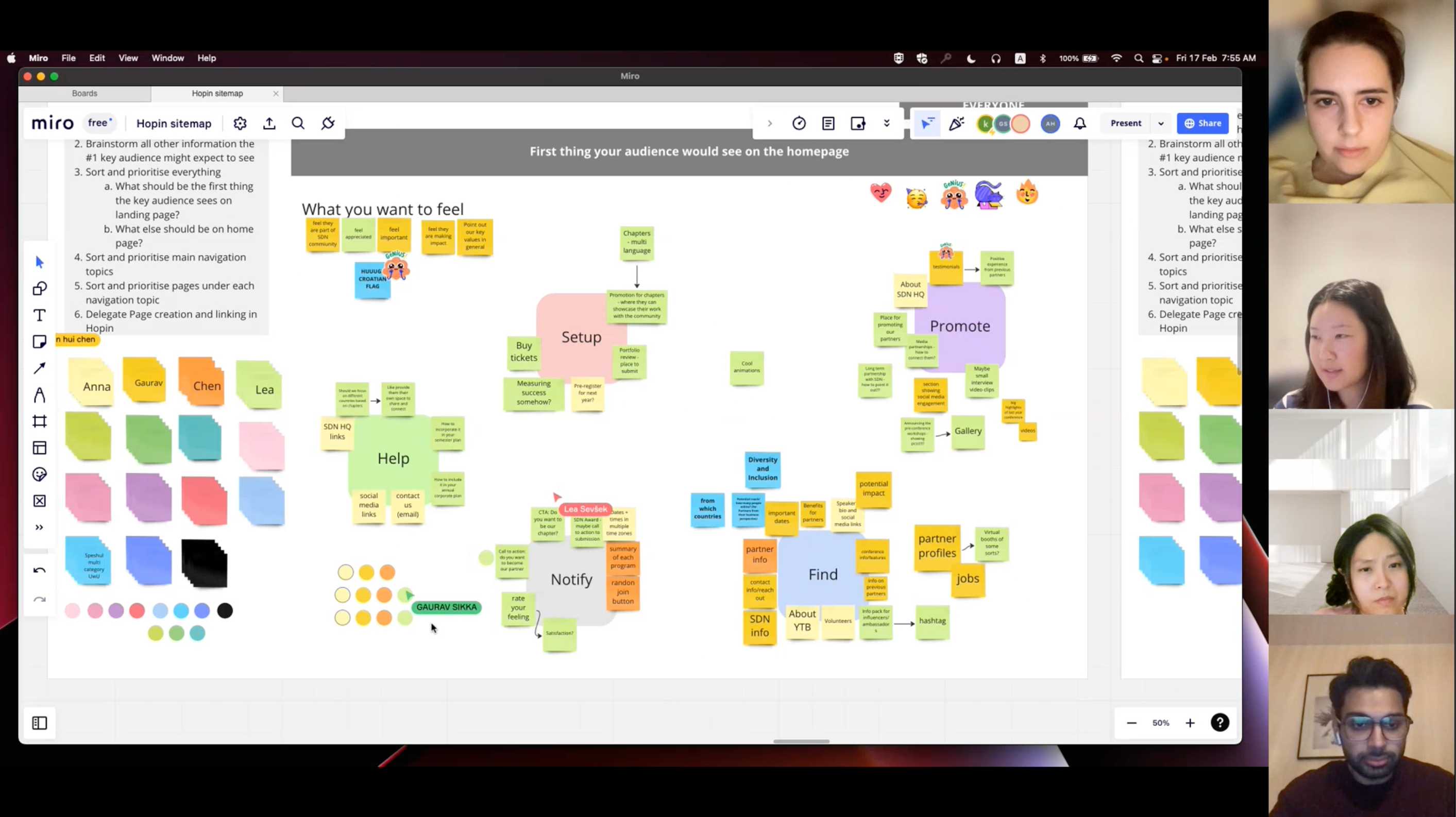Redo the last action

click(39, 600)
